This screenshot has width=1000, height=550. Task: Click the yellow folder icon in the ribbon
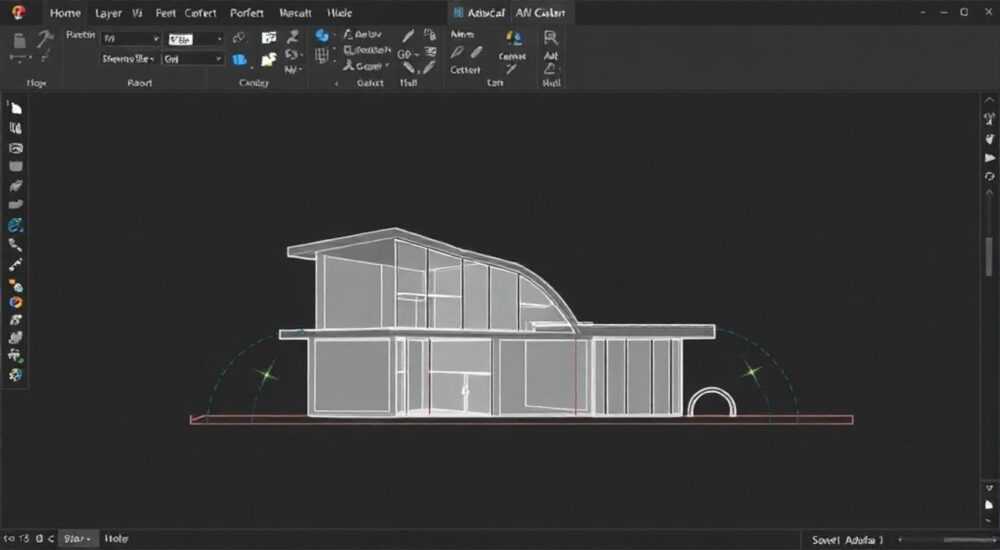click(x=268, y=60)
